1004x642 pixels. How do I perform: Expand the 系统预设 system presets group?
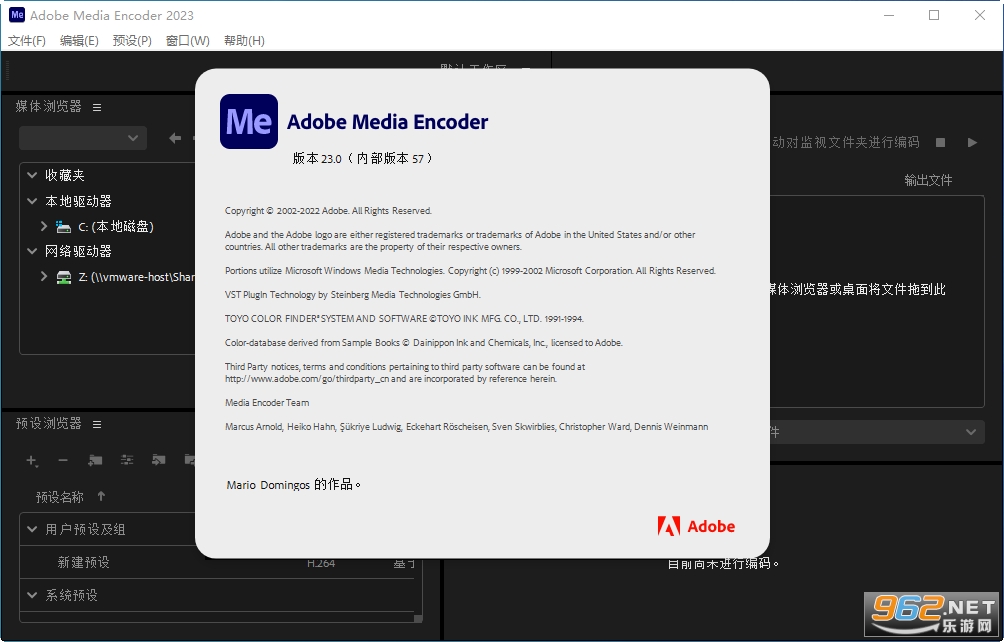tap(32, 595)
